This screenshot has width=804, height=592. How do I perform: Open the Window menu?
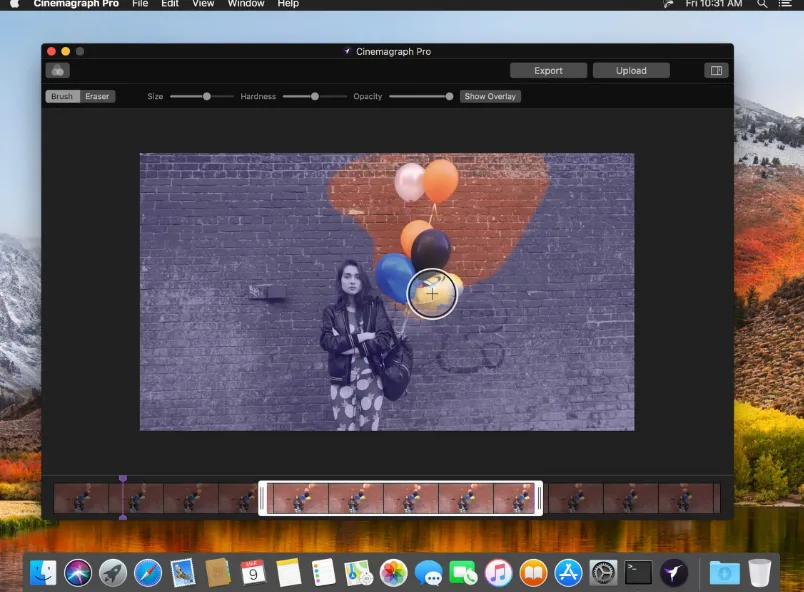[x=246, y=4]
